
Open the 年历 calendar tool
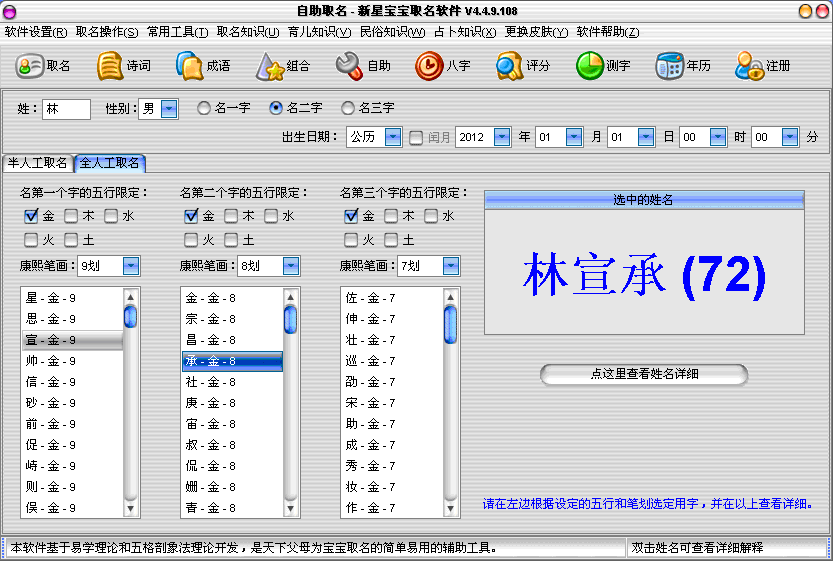pos(683,66)
